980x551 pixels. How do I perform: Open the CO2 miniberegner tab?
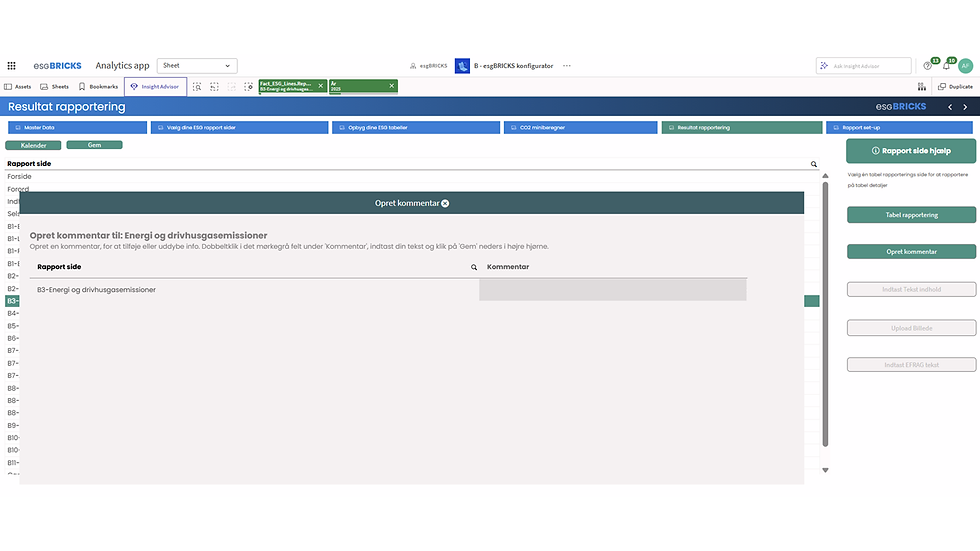581,127
